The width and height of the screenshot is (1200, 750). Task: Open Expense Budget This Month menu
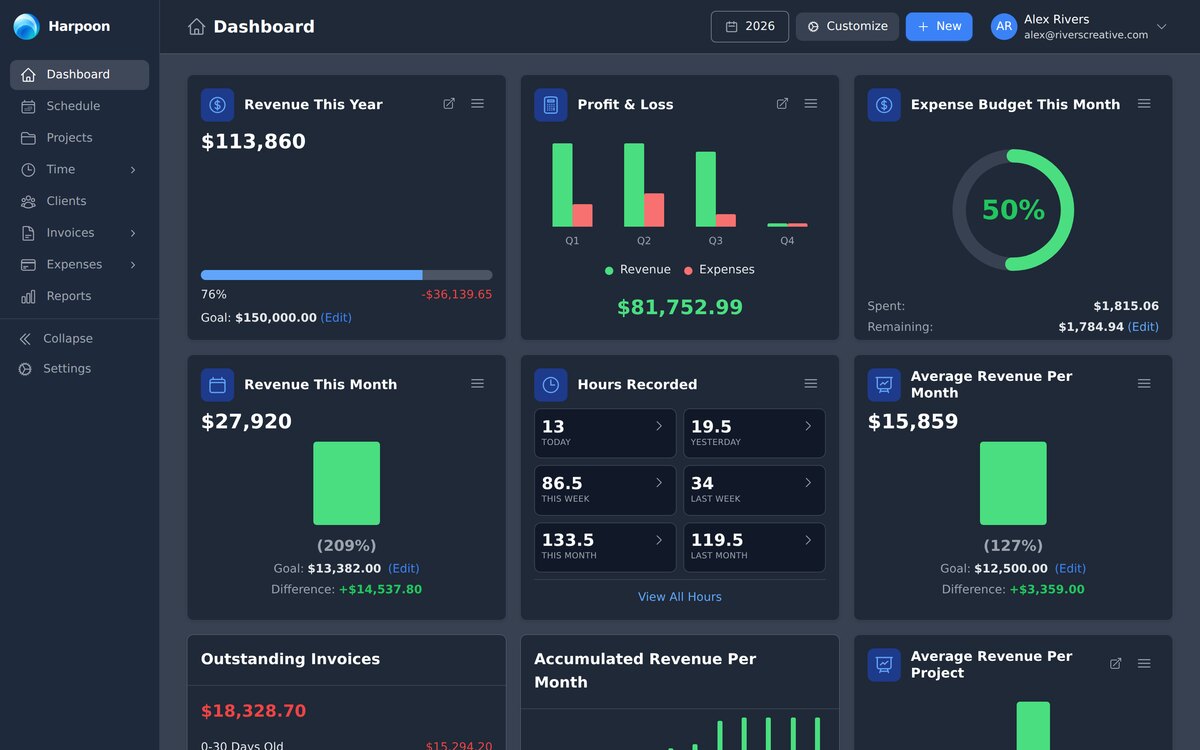tap(1144, 104)
